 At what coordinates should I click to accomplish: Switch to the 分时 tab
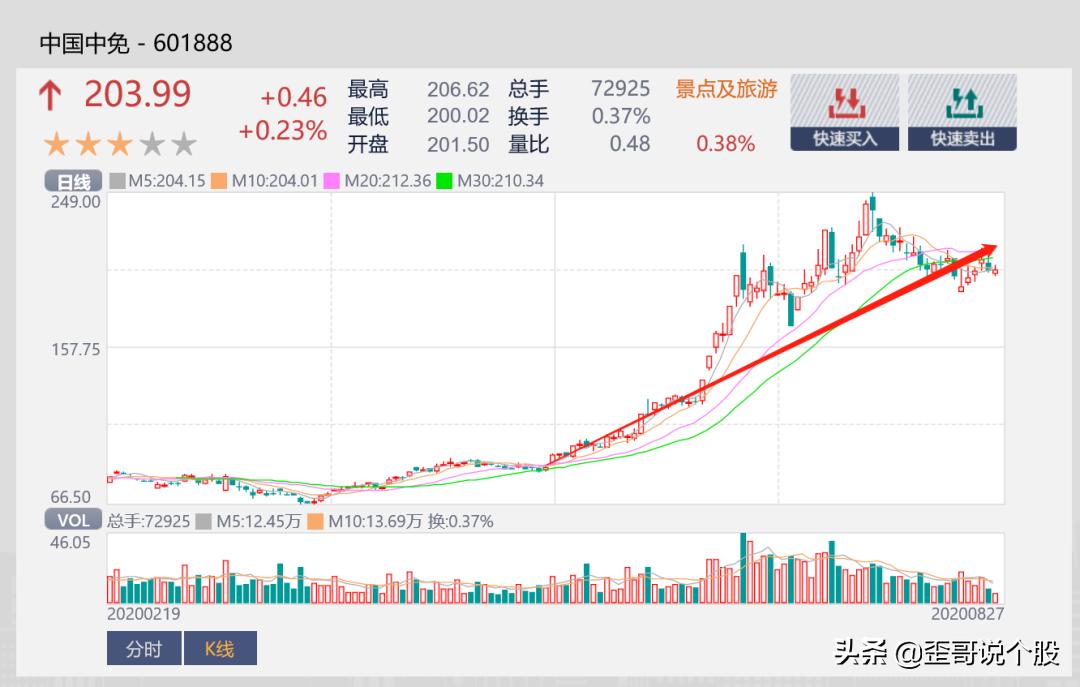point(143,649)
